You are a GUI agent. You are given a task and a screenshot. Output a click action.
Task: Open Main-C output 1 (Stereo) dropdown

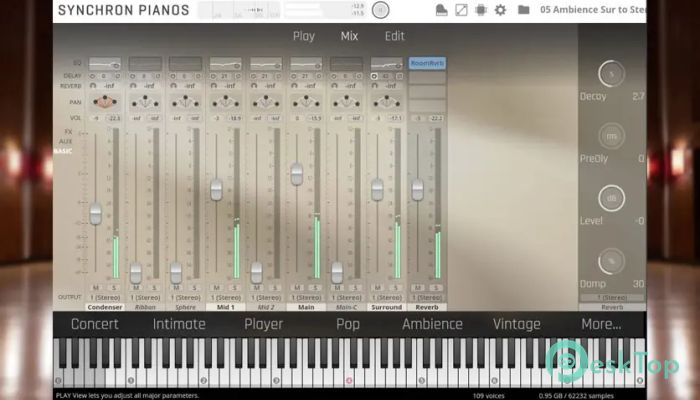346,297
